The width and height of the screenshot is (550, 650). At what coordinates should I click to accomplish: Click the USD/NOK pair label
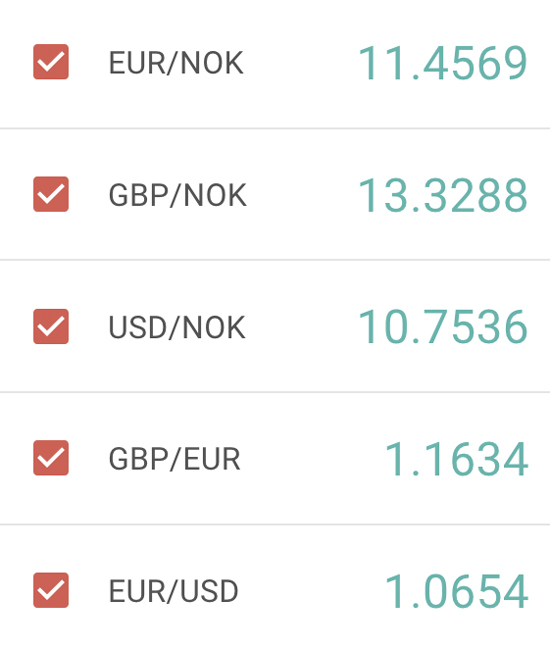coord(177,327)
